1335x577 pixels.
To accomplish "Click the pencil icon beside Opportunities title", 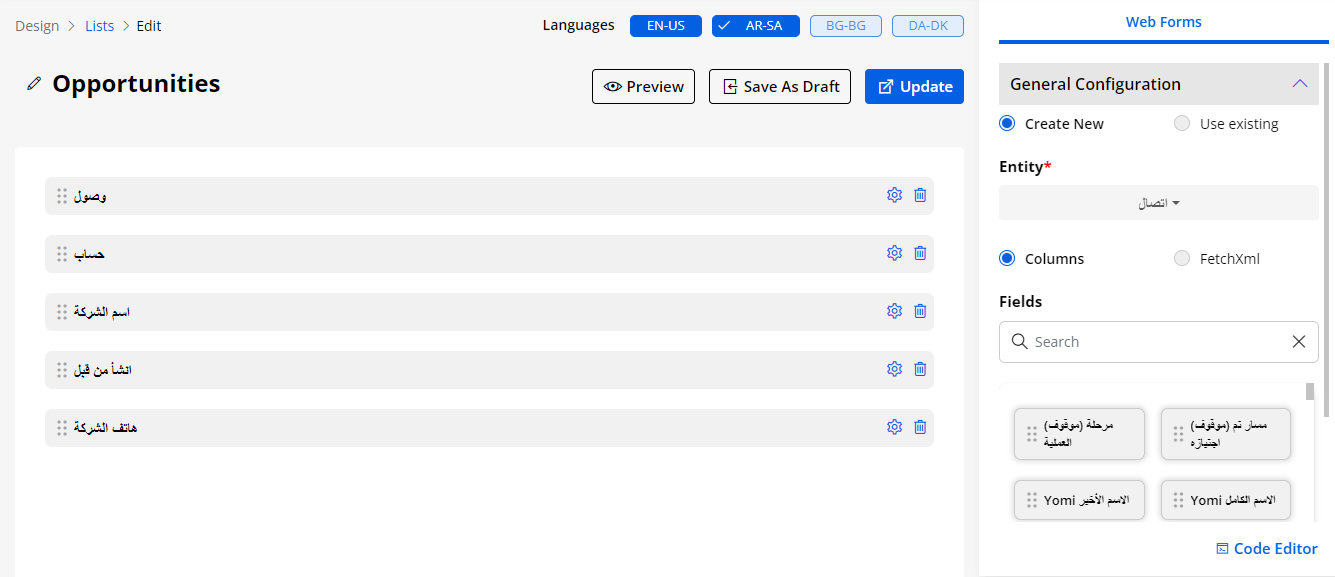I will pos(34,84).
